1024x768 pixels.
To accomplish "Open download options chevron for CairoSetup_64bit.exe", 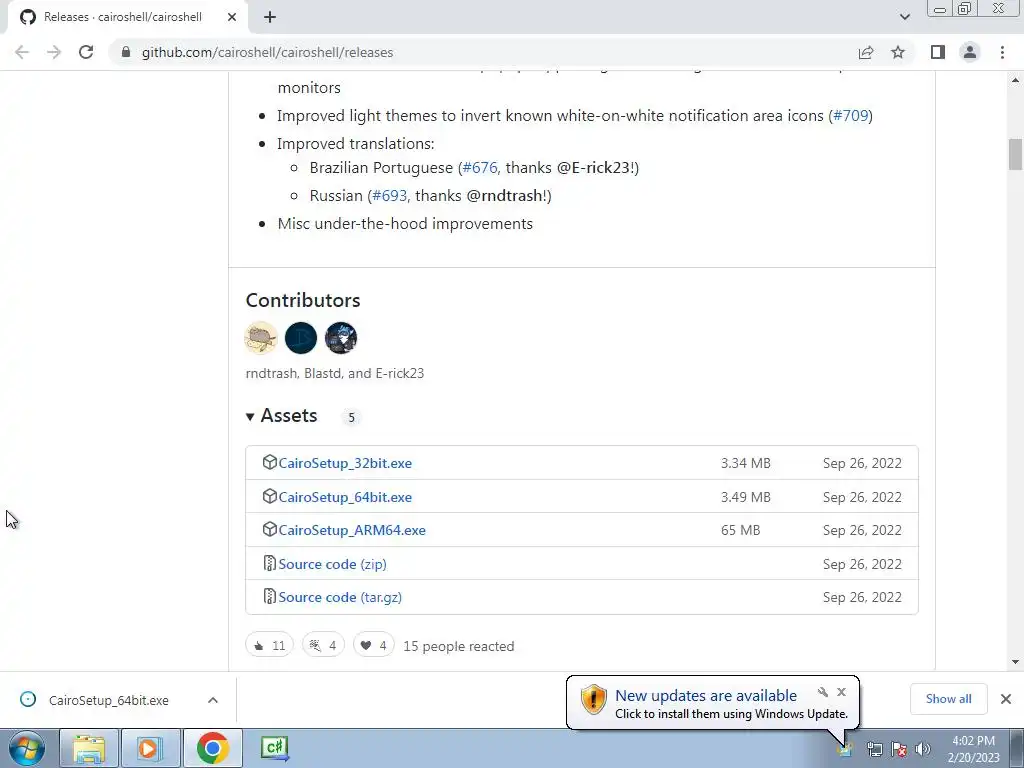I will click(x=213, y=700).
